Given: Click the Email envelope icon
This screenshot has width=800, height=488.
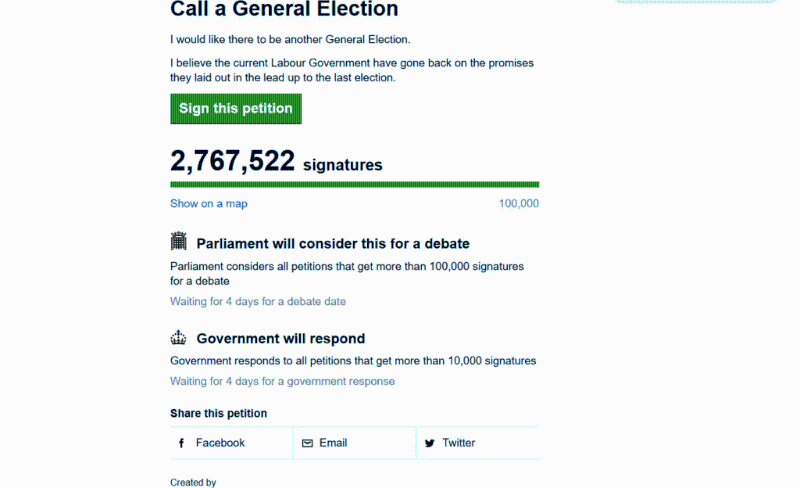Looking at the screenshot, I should [x=307, y=443].
